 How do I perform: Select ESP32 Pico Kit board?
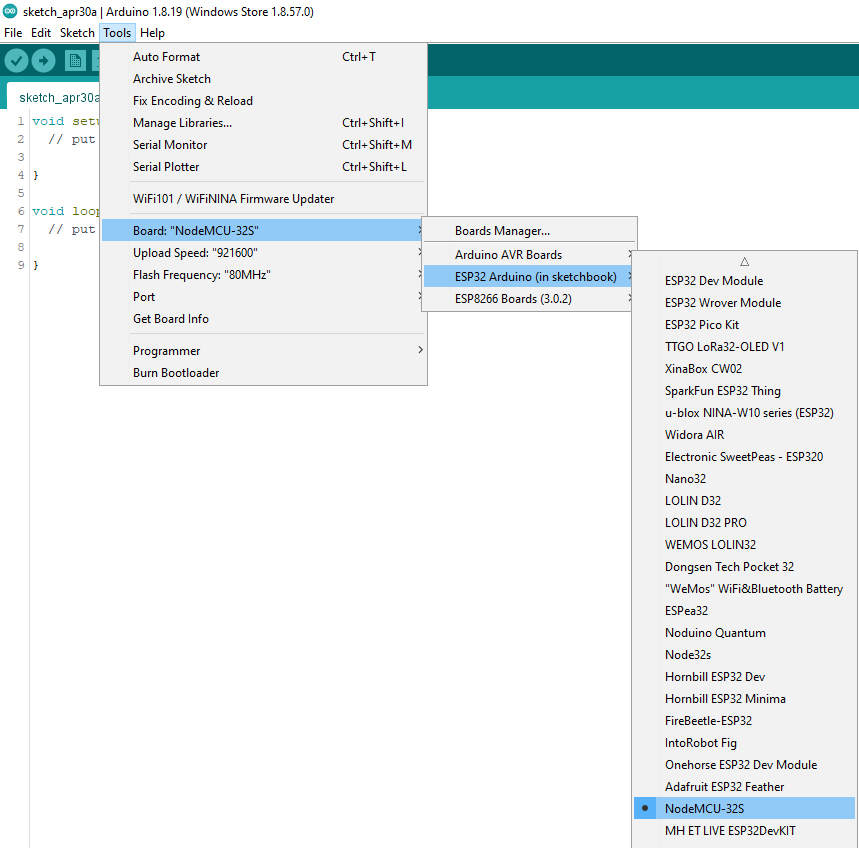coord(744,324)
